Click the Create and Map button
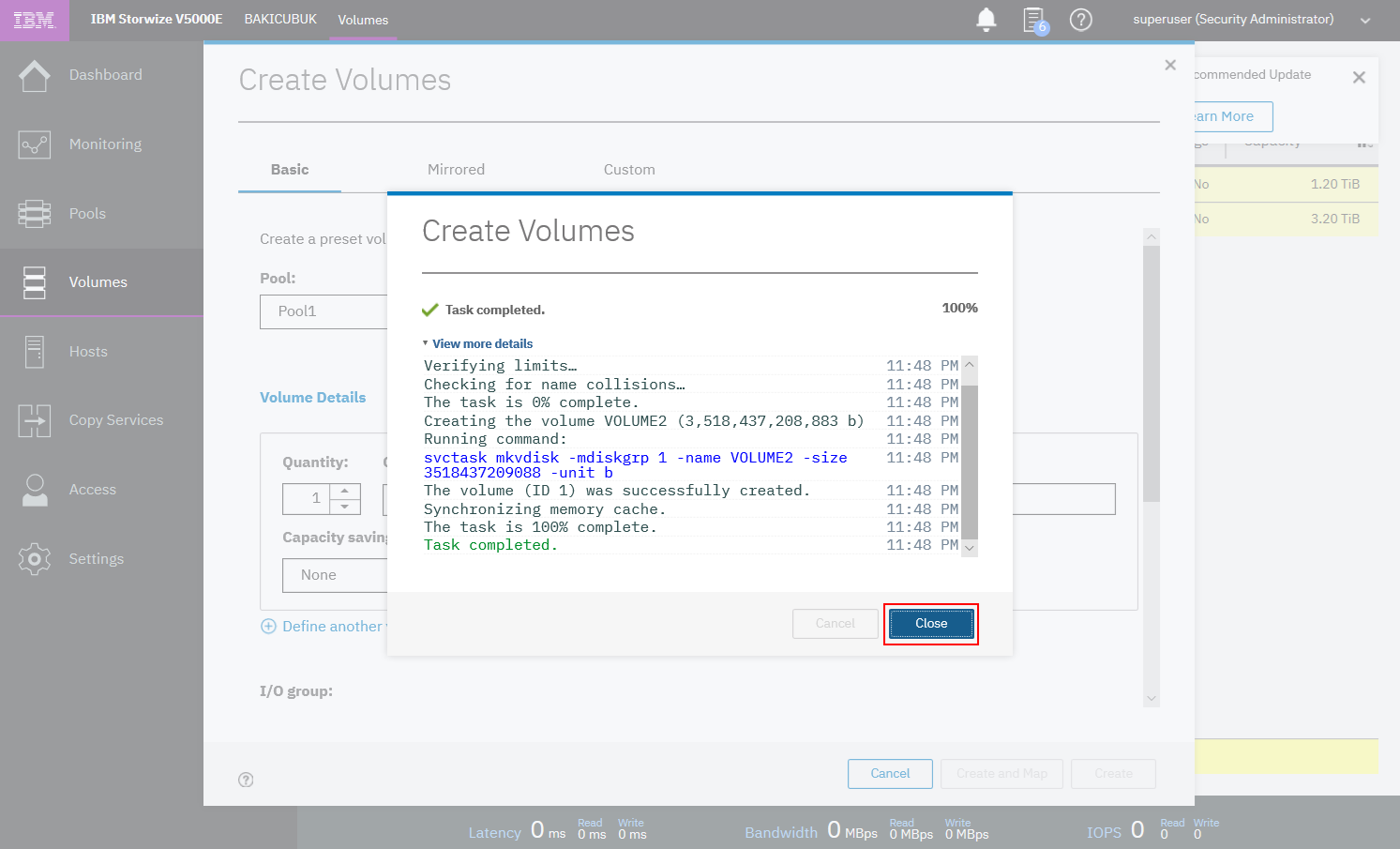This screenshot has height=849, width=1400. click(1001, 774)
